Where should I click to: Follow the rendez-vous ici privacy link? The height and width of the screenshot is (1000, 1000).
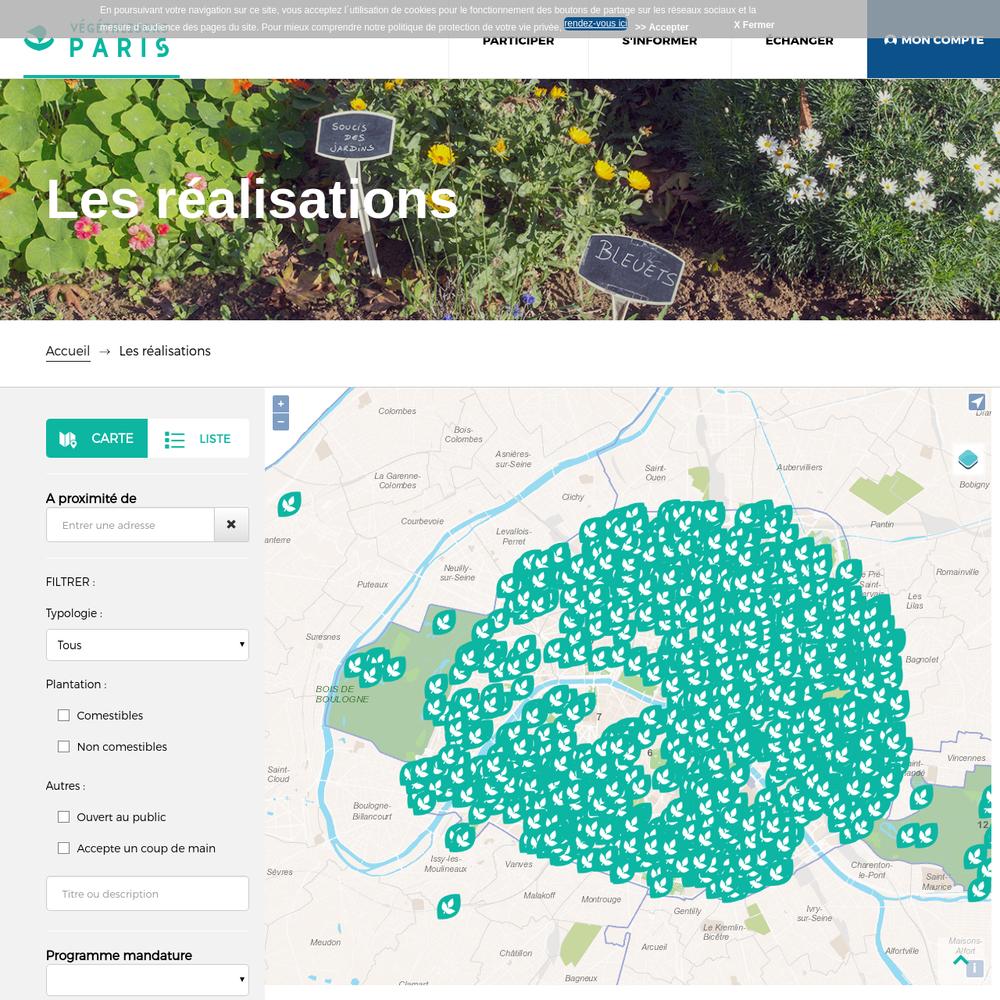(x=596, y=24)
